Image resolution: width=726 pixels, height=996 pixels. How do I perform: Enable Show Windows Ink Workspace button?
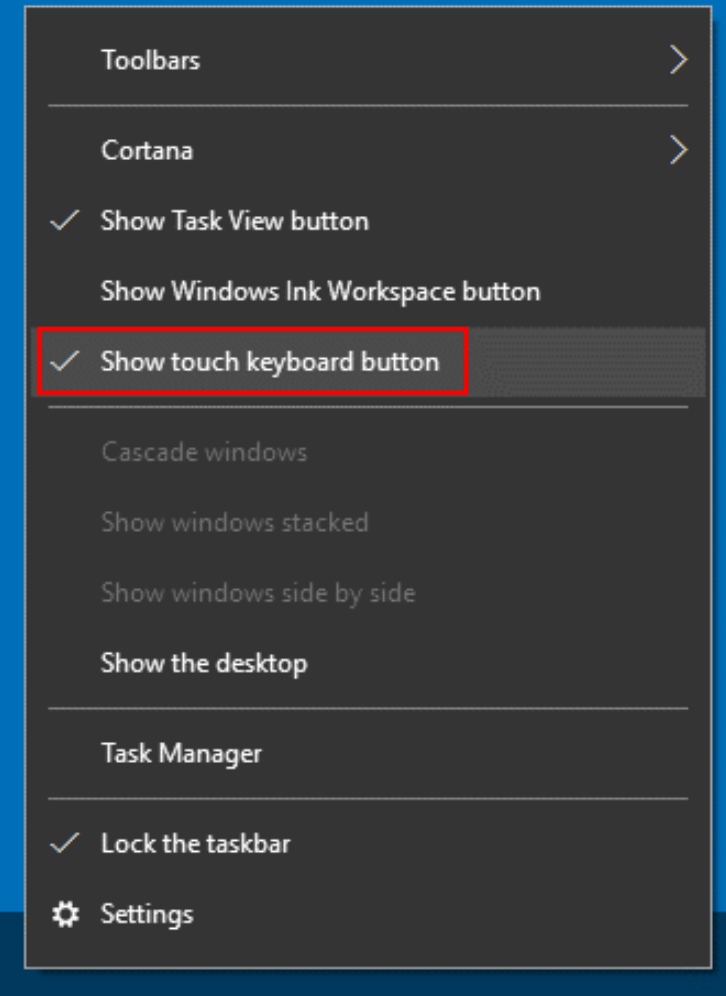(x=368, y=291)
